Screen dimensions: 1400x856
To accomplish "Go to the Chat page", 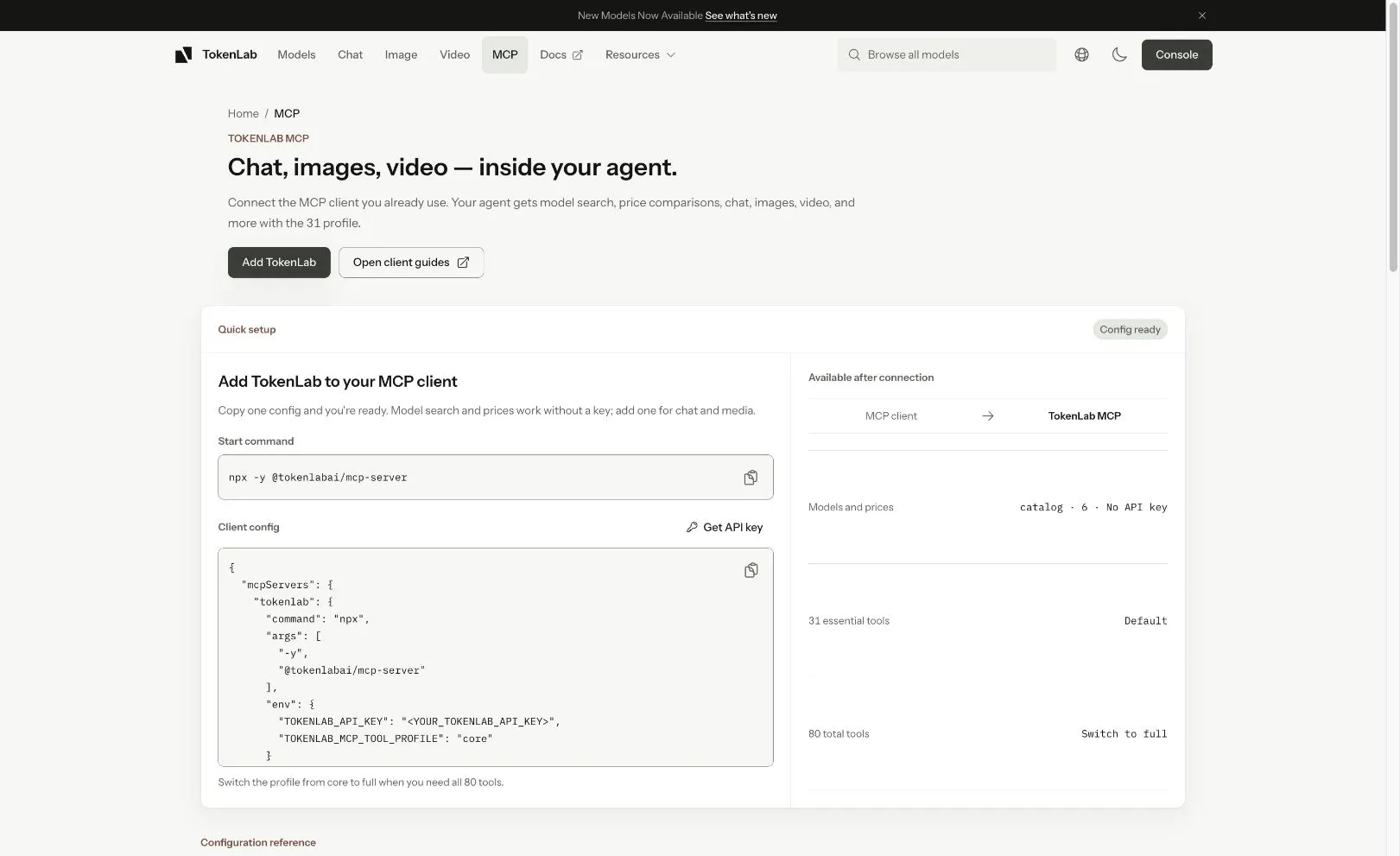I will 350,54.
